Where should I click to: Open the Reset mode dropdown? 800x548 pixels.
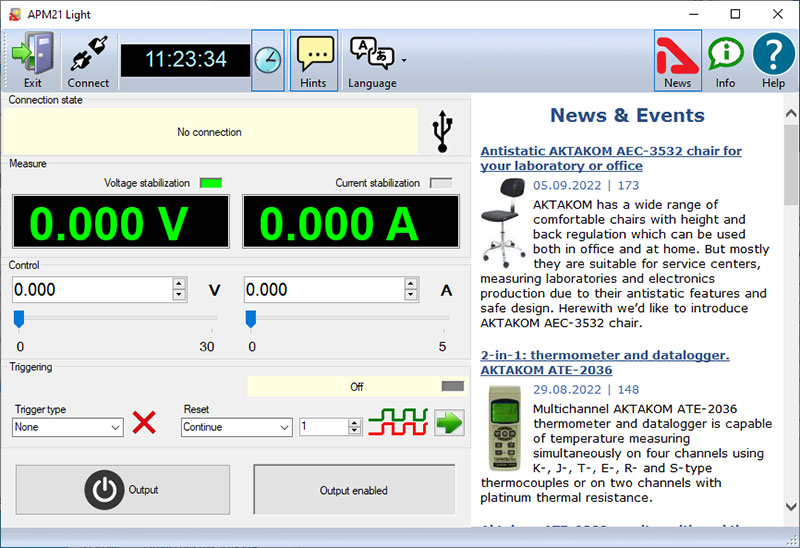coord(237,427)
